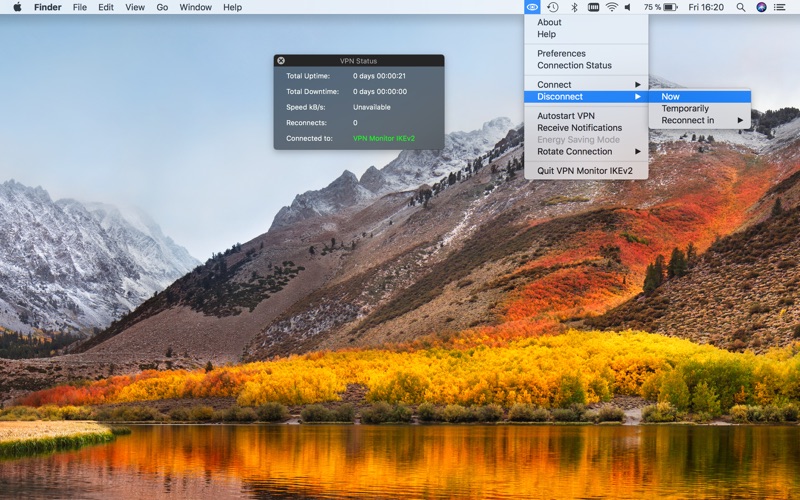Screen dimensions: 800x500
Task: Choose Help in the VPN dropdown menu
Action: coord(586,34)
